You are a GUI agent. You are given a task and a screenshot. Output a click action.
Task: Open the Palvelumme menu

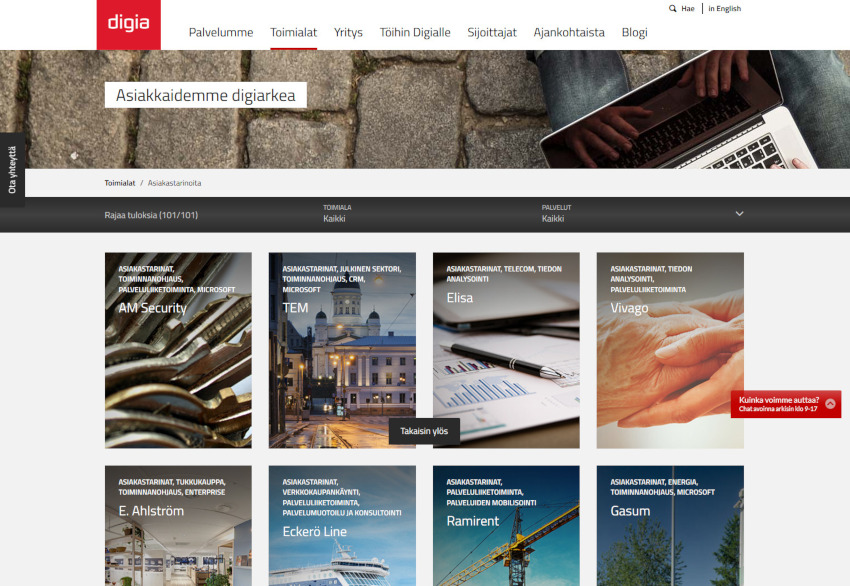221,33
